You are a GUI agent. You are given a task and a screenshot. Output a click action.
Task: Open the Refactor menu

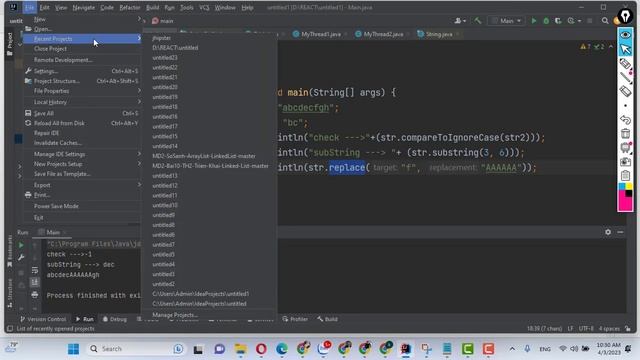(x=130, y=7)
